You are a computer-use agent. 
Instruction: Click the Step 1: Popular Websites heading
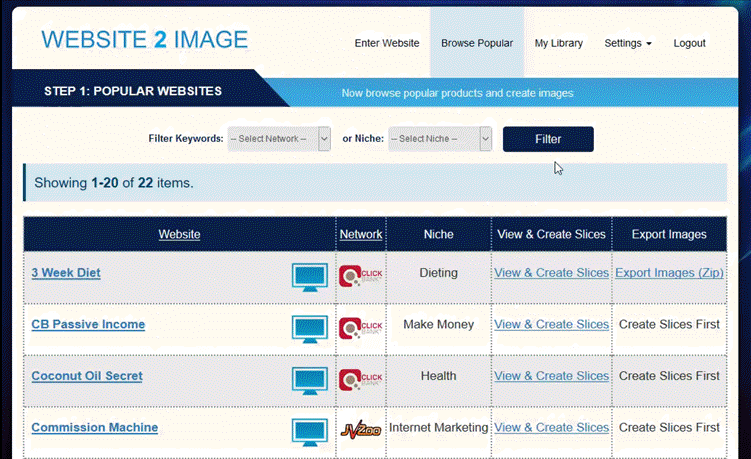pos(133,91)
